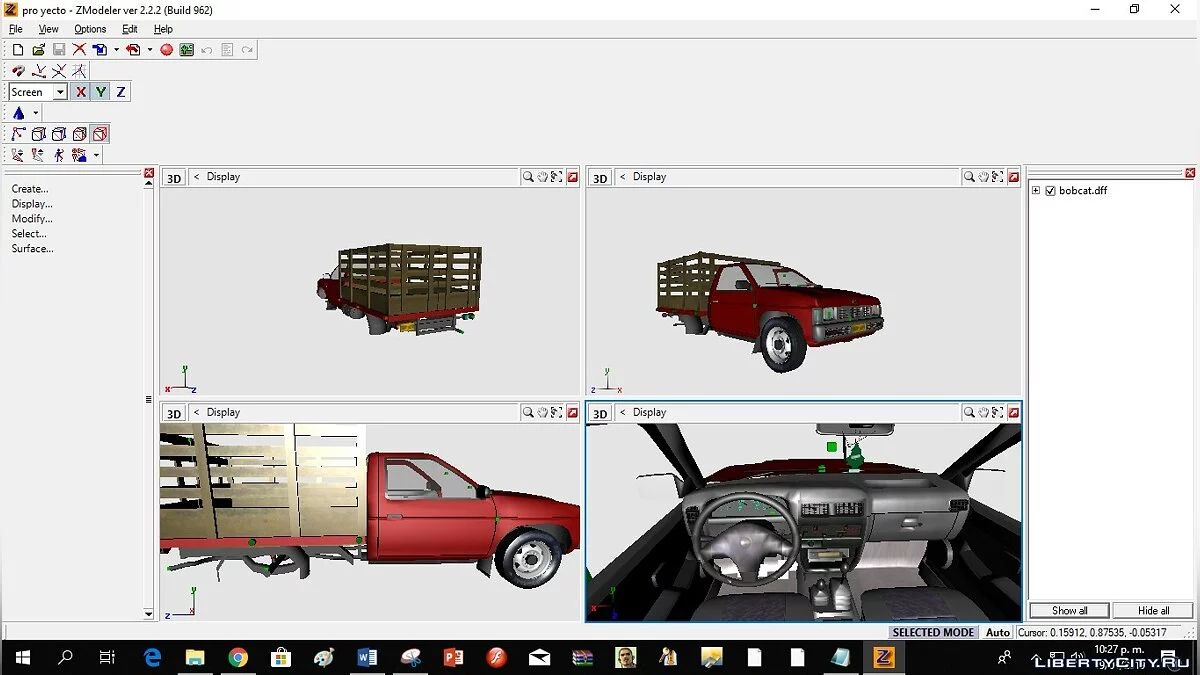Uncheck the bobcat.dff visibility checkbox

click(x=1050, y=191)
